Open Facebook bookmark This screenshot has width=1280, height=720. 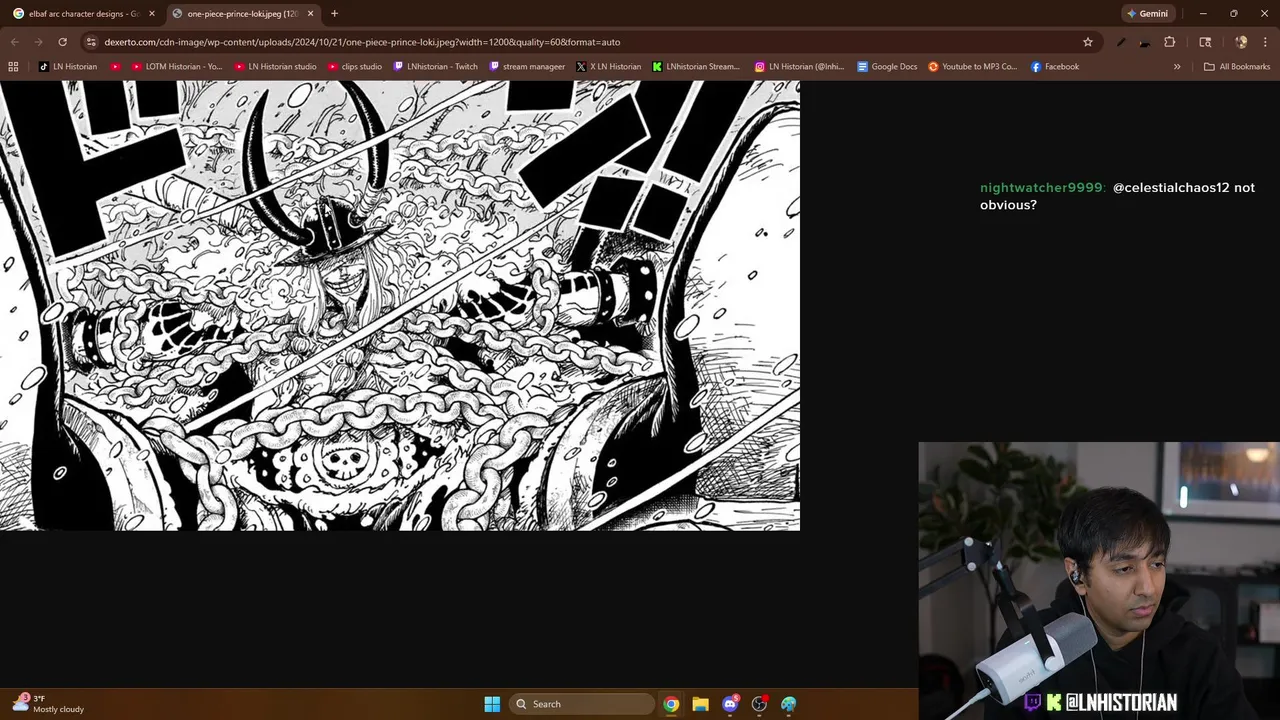(x=1055, y=67)
